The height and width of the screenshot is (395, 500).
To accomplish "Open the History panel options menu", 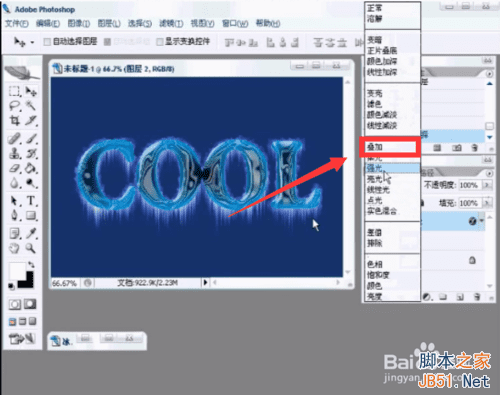I will [x=489, y=74].
